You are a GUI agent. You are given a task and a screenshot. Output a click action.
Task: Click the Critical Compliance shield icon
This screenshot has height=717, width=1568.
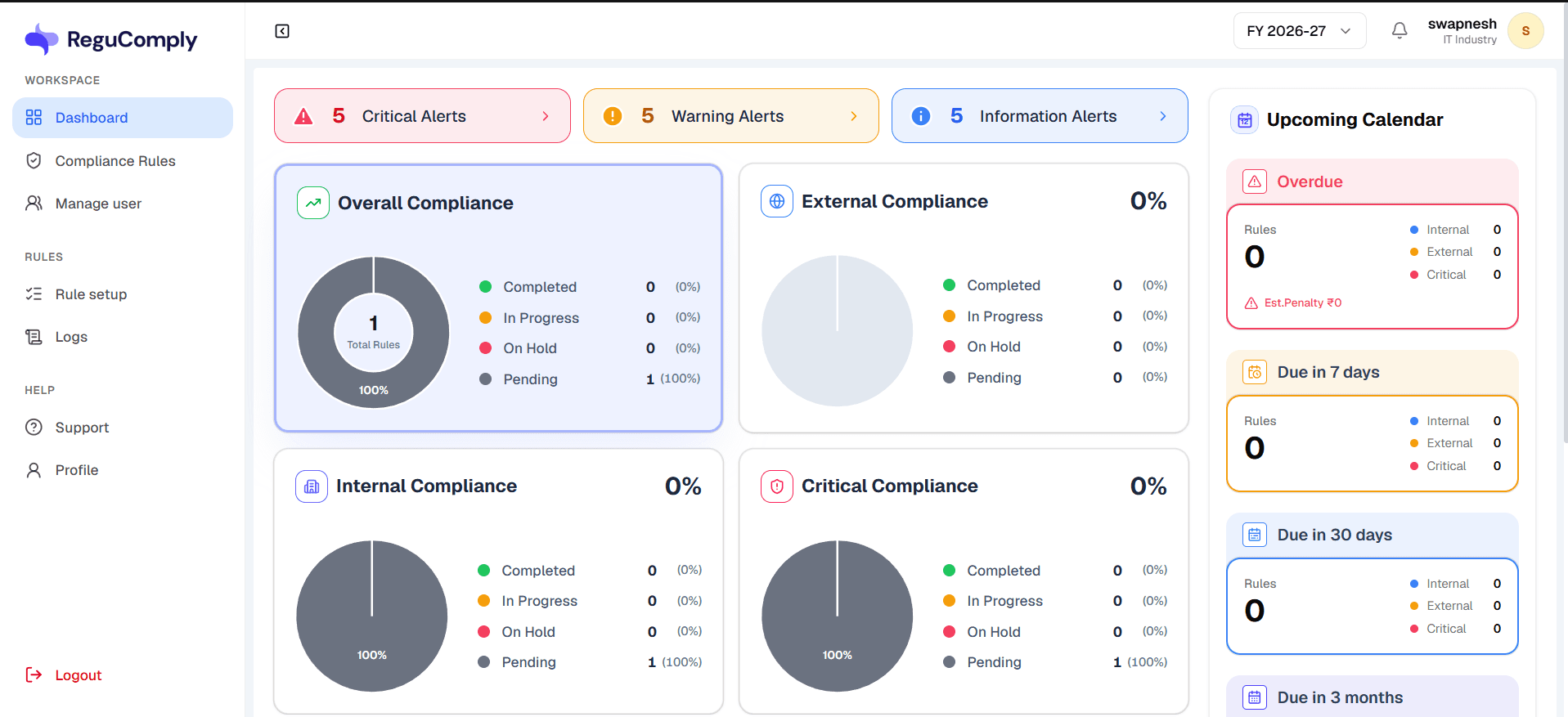point(777,486)
